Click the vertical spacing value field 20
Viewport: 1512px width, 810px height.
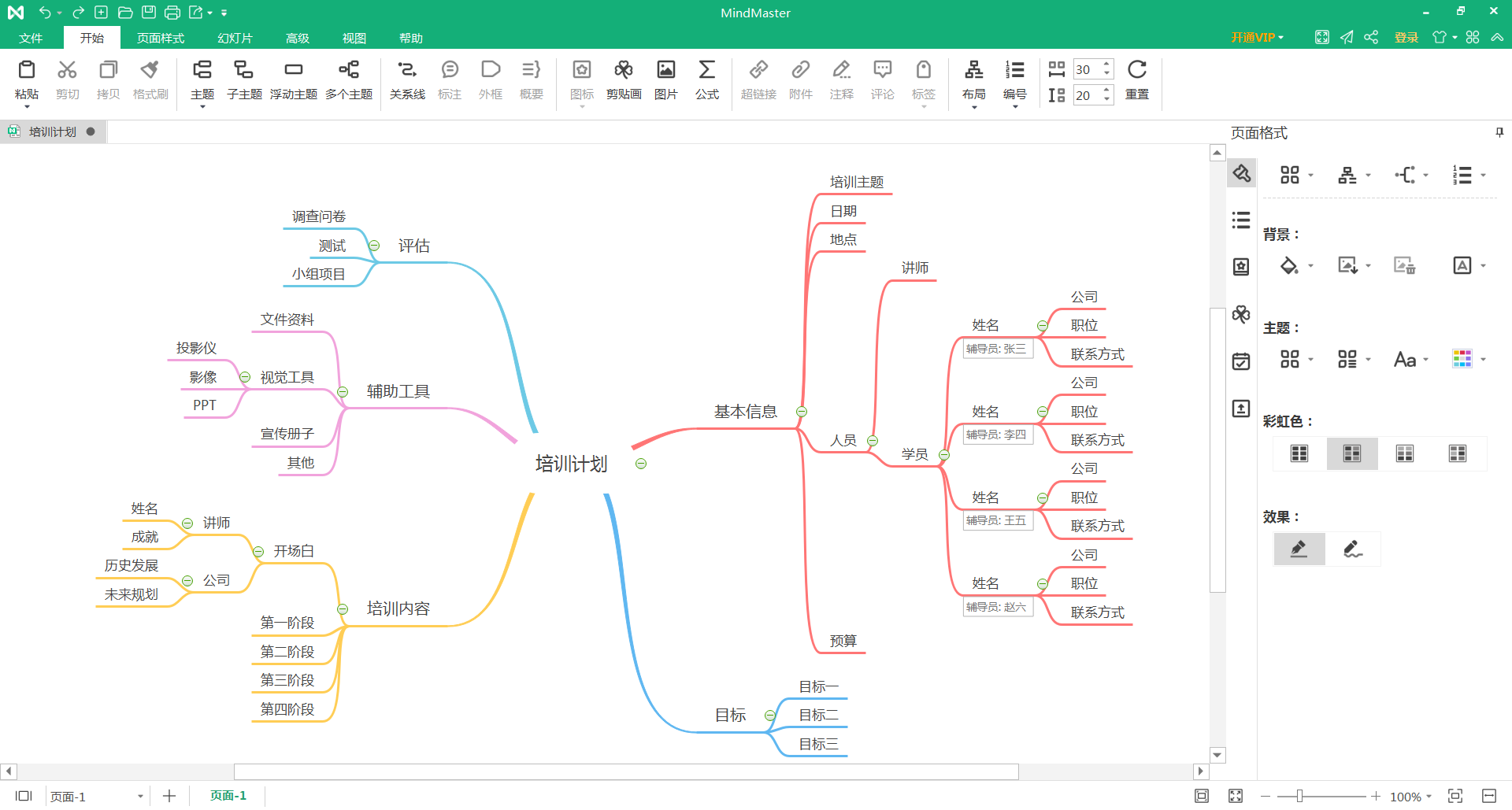point(1087,95)
